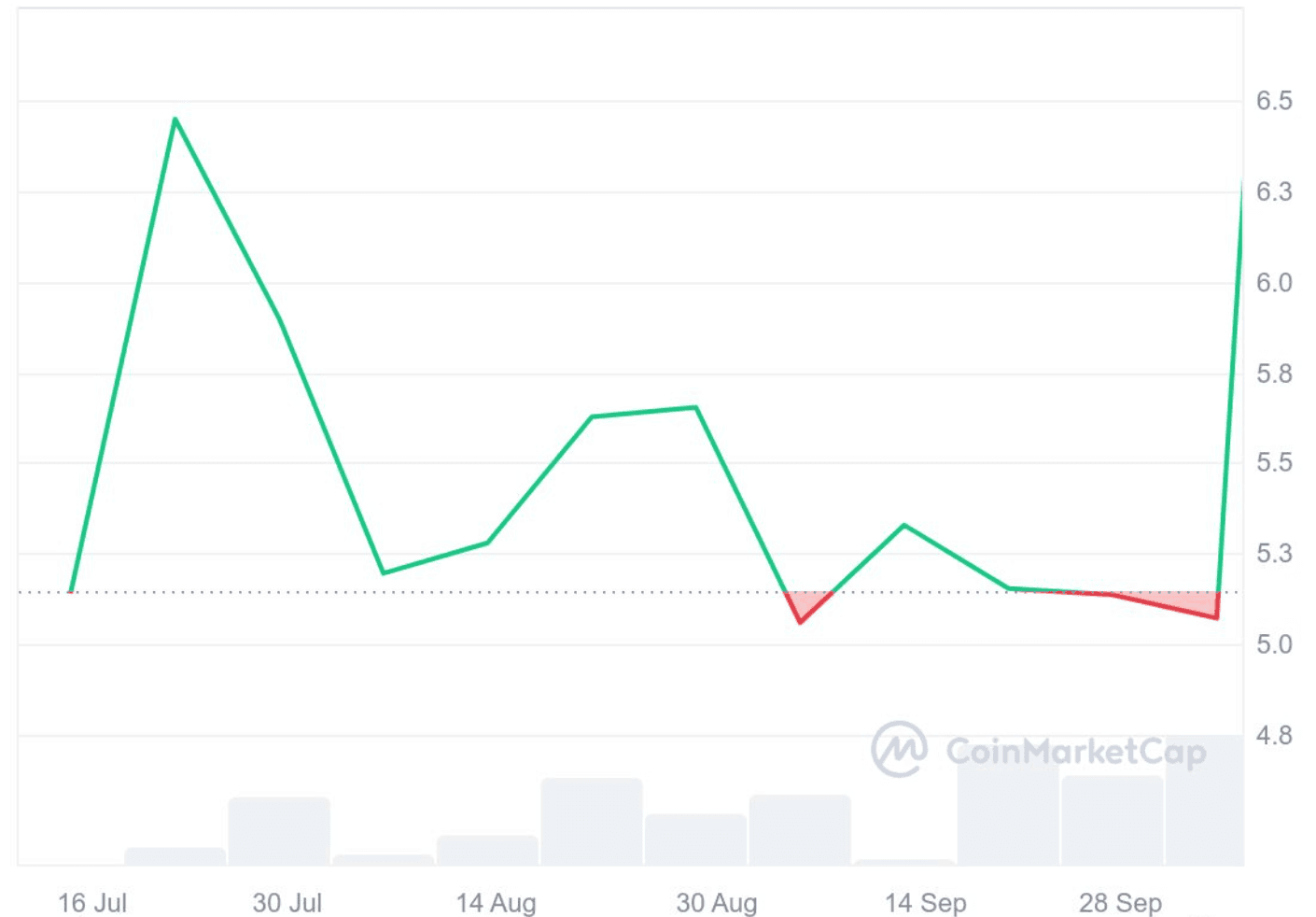This screenshot has width=1316, height=917.
Task: Click the 6.0 price axis label
Action: point(1274,283)
